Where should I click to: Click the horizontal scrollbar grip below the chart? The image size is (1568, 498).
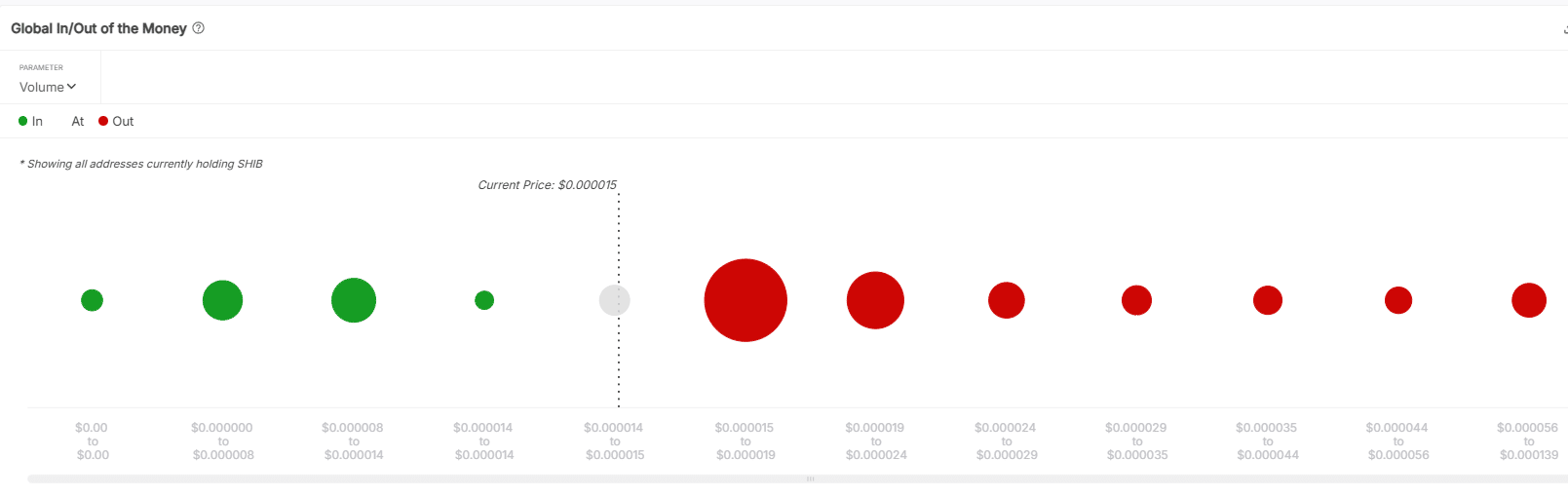coord(810,479)
